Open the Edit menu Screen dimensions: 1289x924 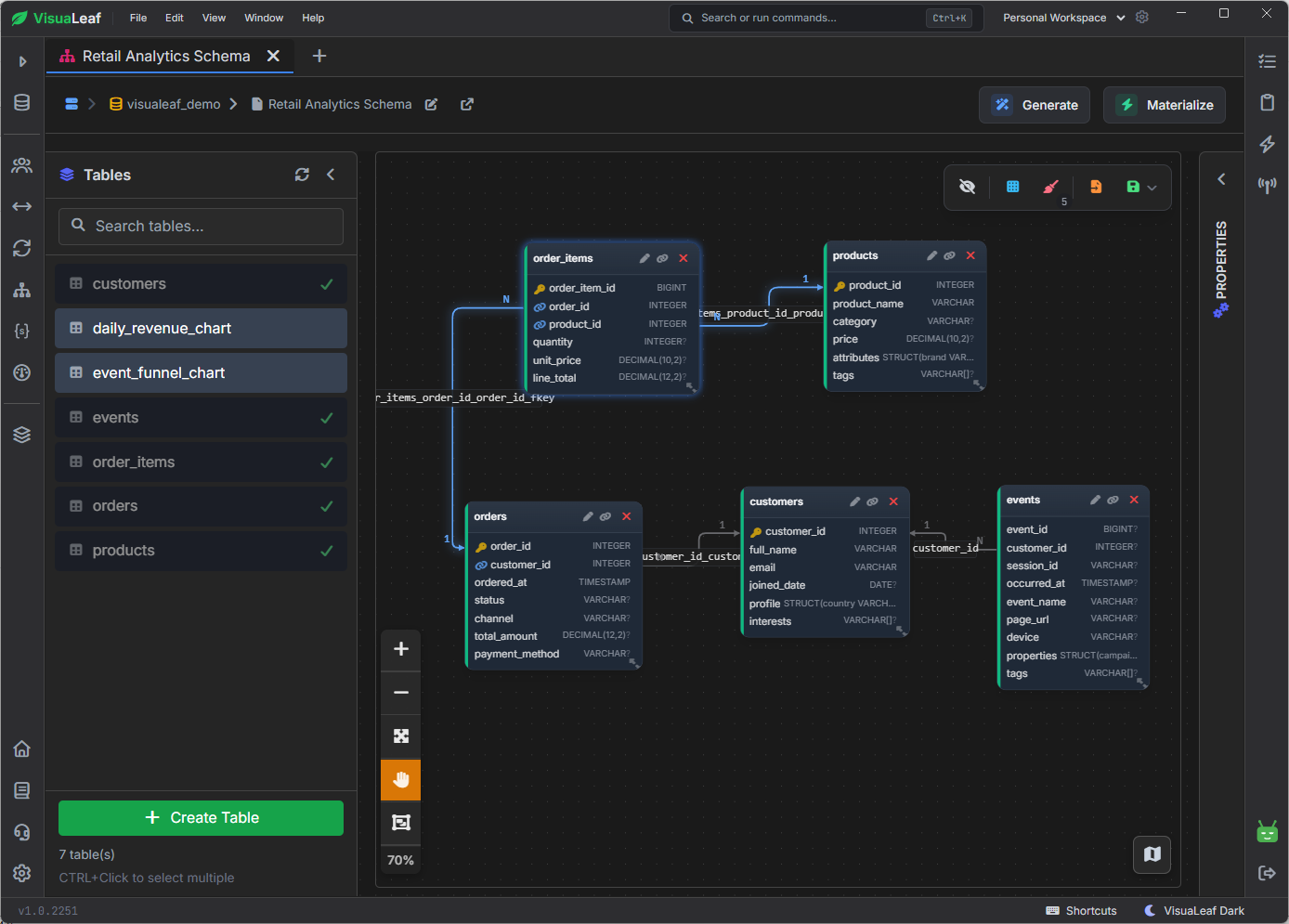175,18
